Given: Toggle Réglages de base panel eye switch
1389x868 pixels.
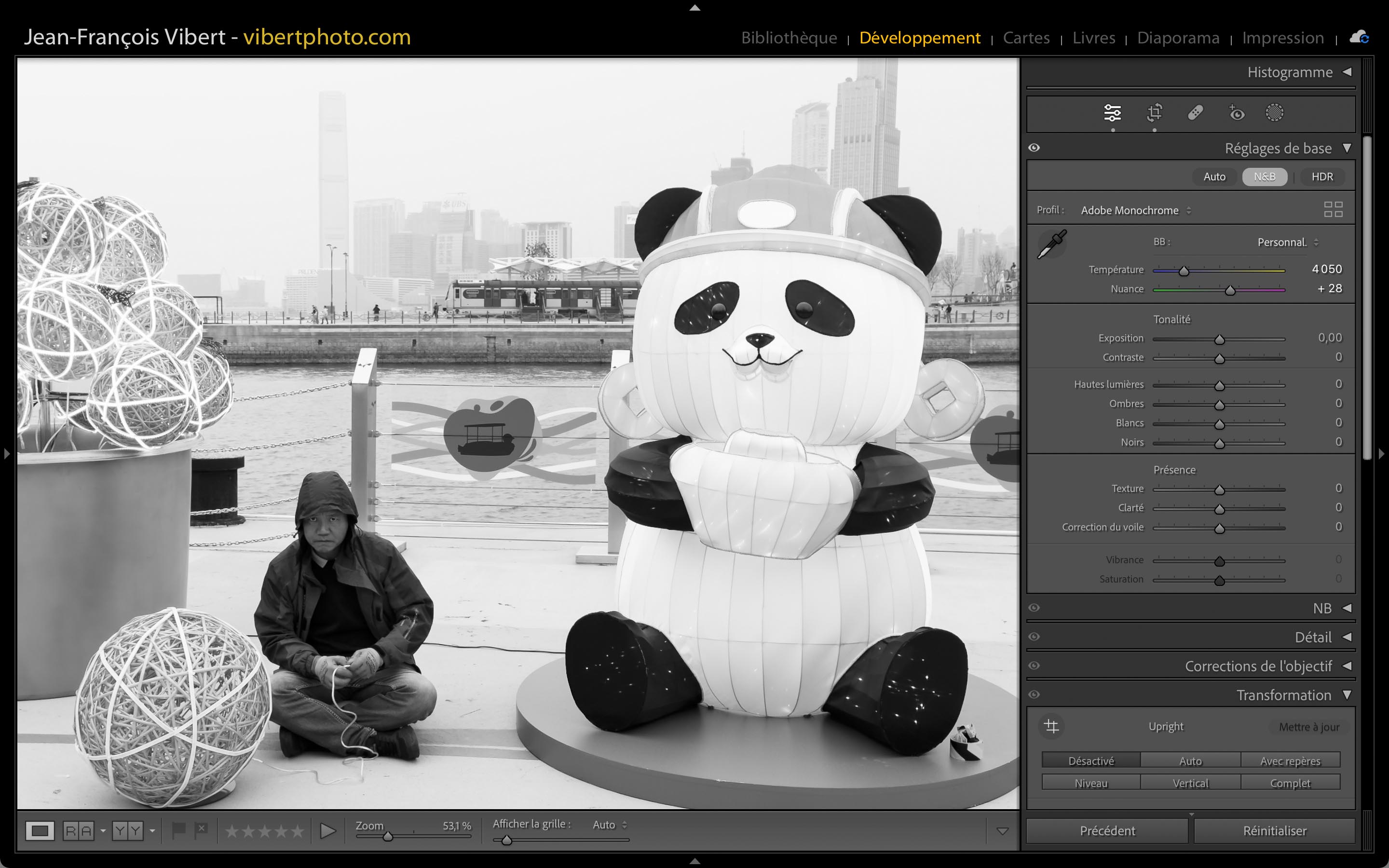Looking at the screenshot, I should point(1035,148).
